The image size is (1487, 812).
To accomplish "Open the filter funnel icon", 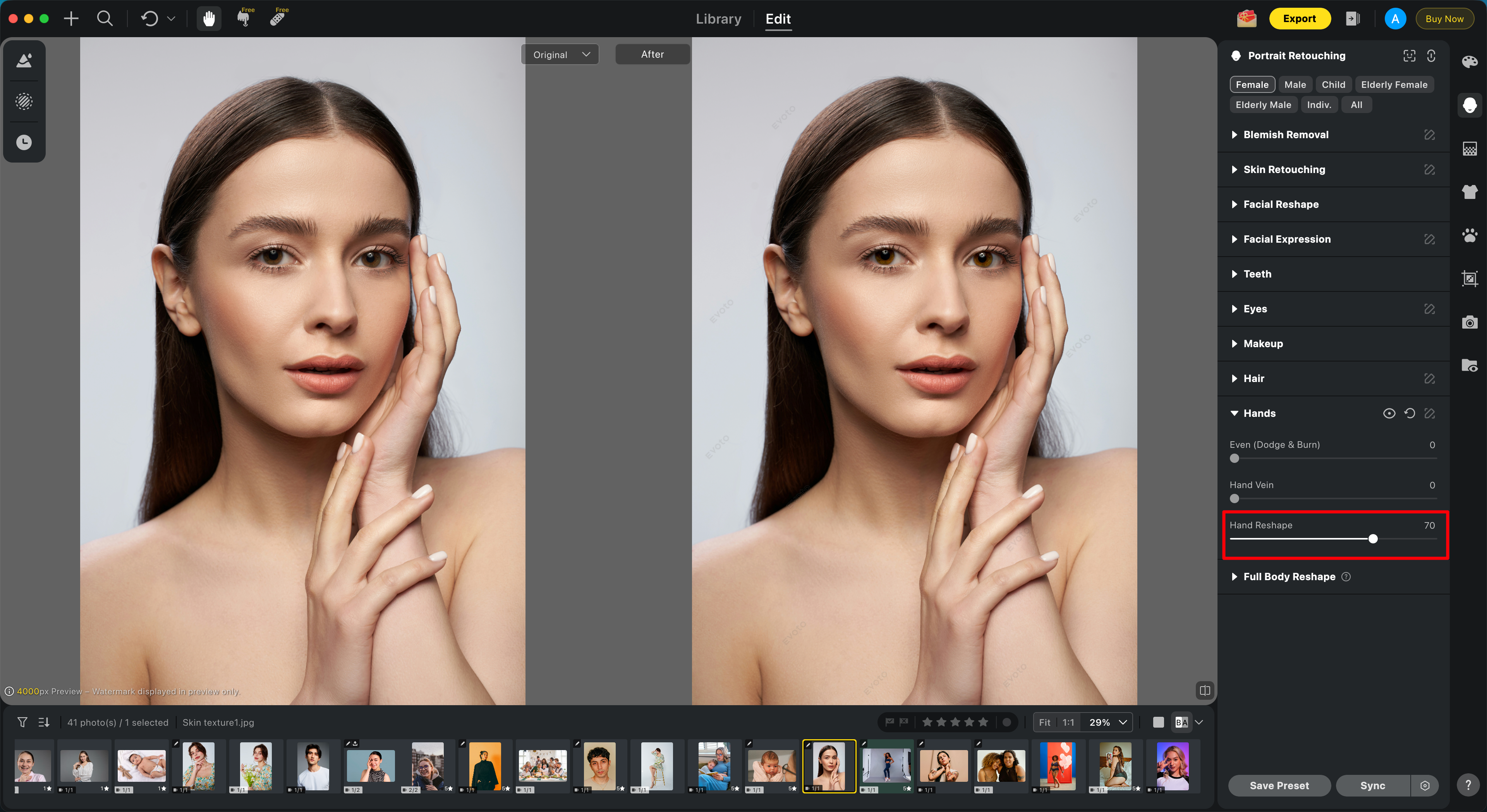I will point(22,722).
